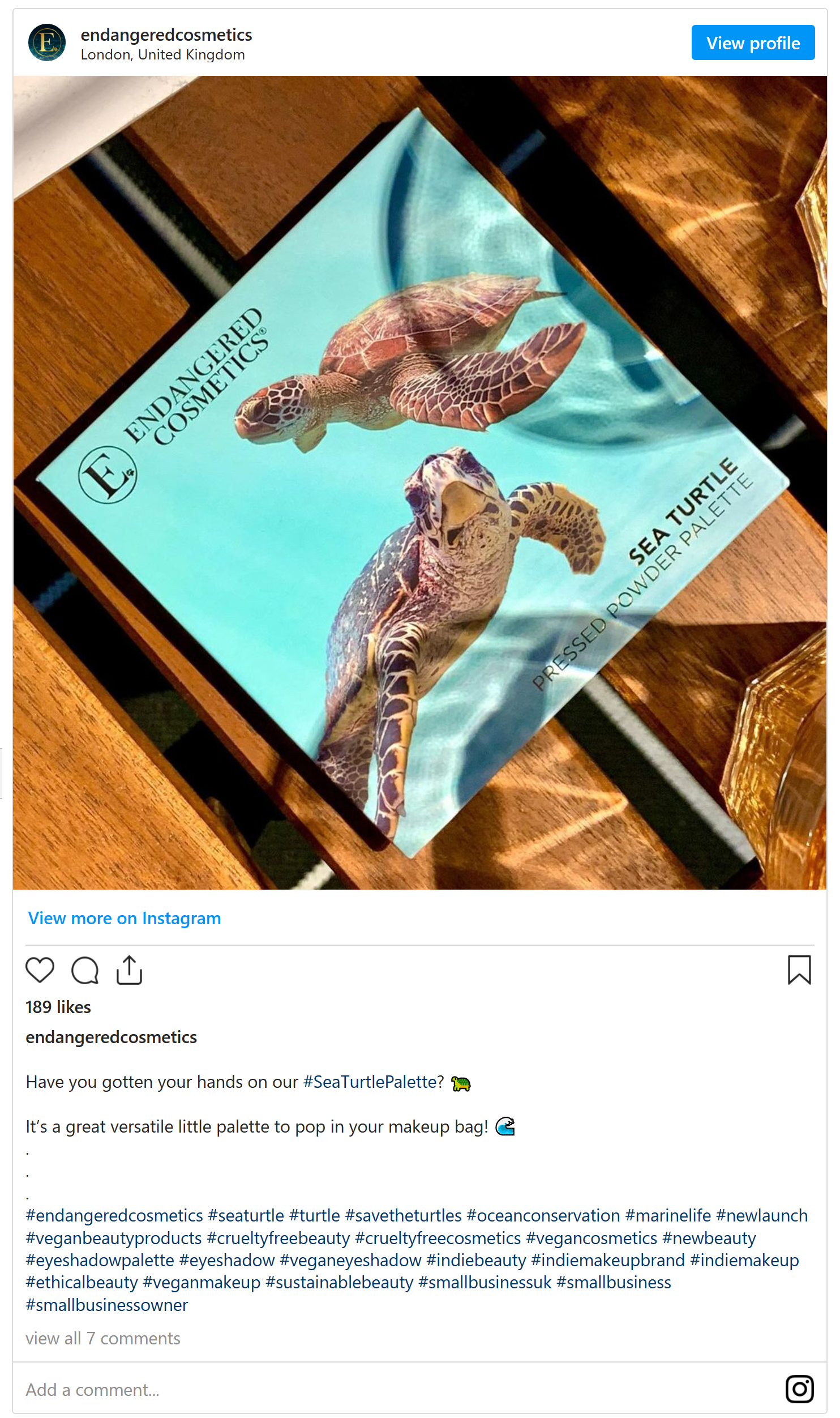Open the 189 likes count
Image resolution: width=840 pixels, height=1418 pixels.
pyautogui.click(x=58, y=1007)
